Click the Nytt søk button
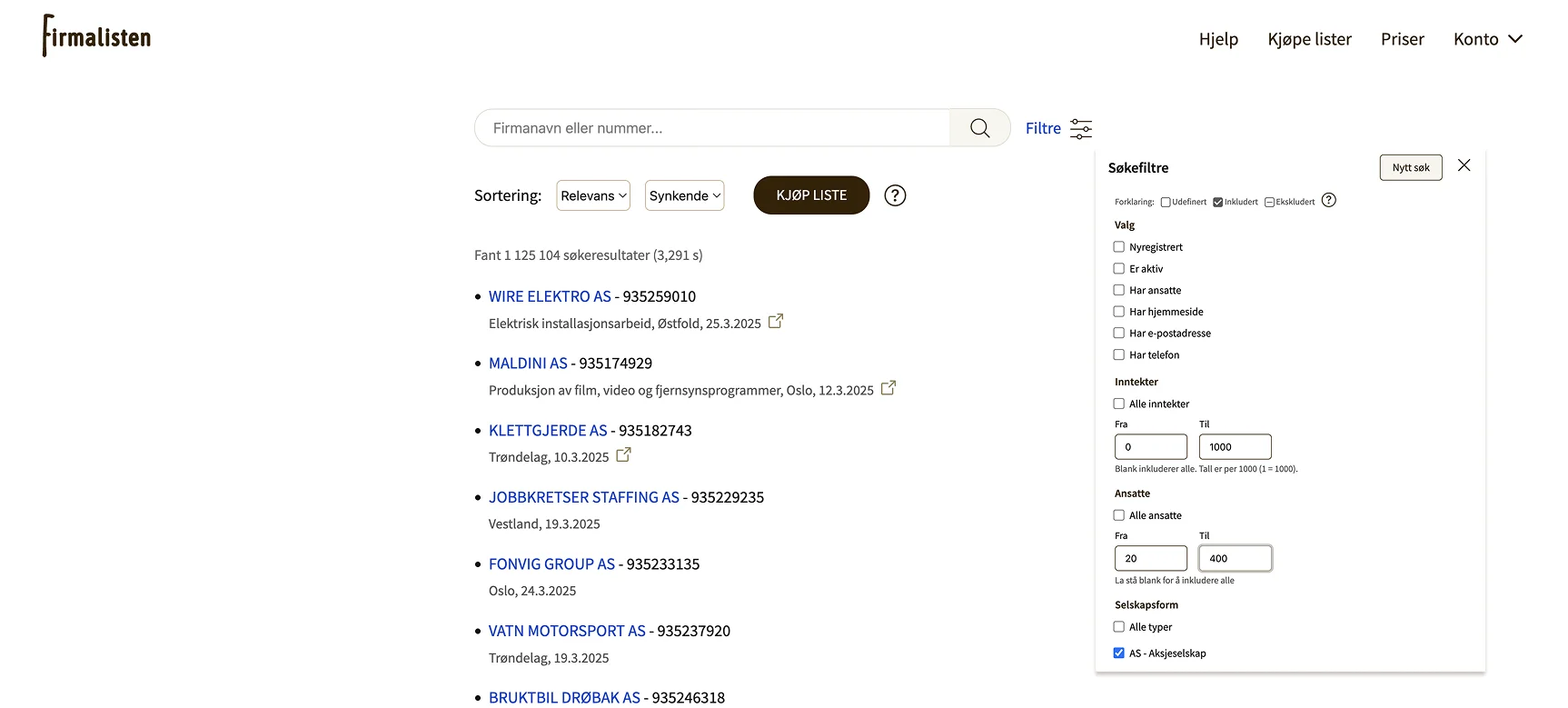Image resolution: width=1568 pixels, height=708 pixels. click(1410, 168)
